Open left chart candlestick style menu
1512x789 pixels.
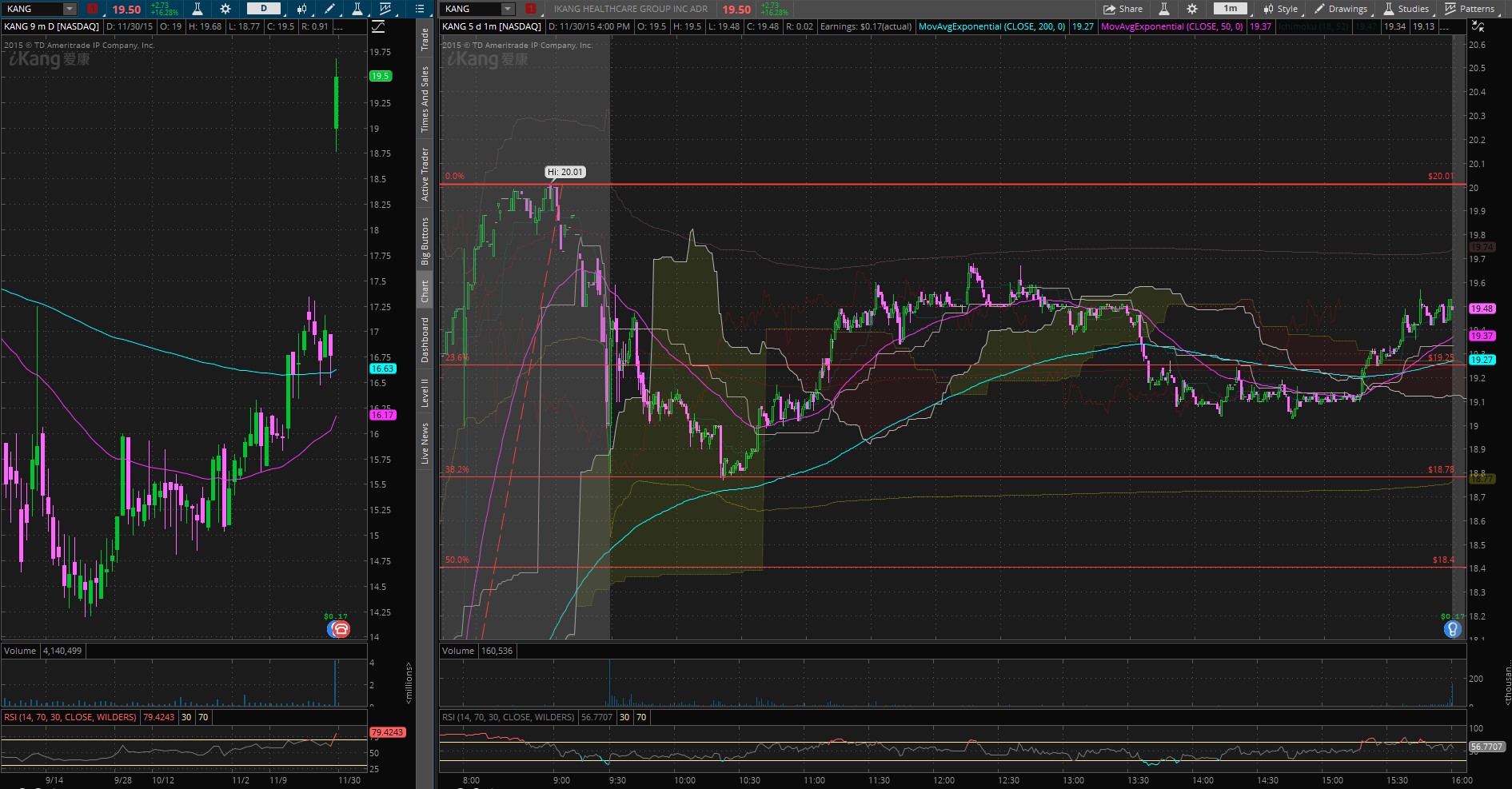pyautogui.click(x=302, y=9)
